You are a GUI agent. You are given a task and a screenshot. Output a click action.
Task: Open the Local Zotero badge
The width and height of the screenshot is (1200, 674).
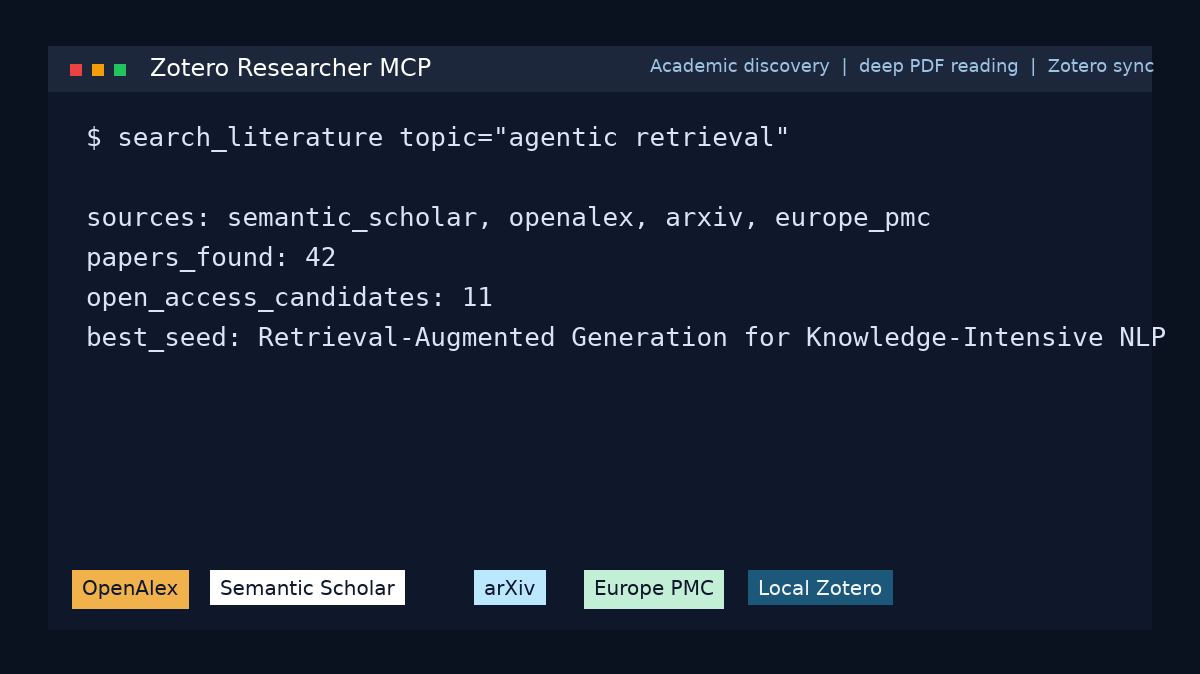[x=820, y=589]
